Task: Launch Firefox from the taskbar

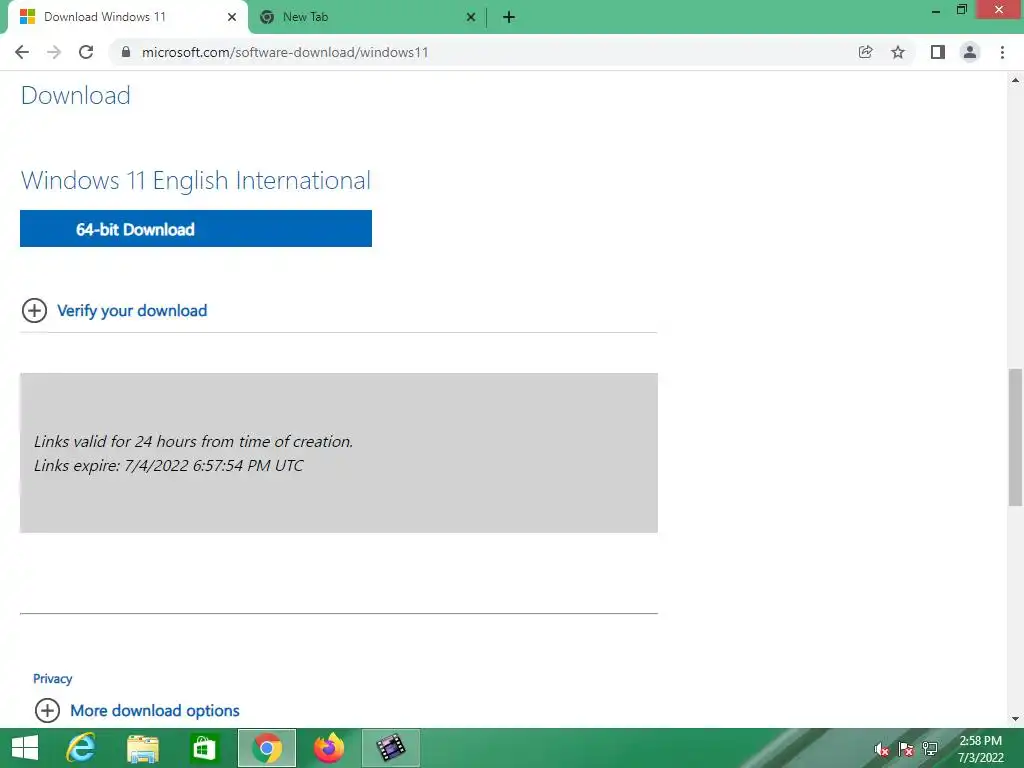Action: coord(328,748)
